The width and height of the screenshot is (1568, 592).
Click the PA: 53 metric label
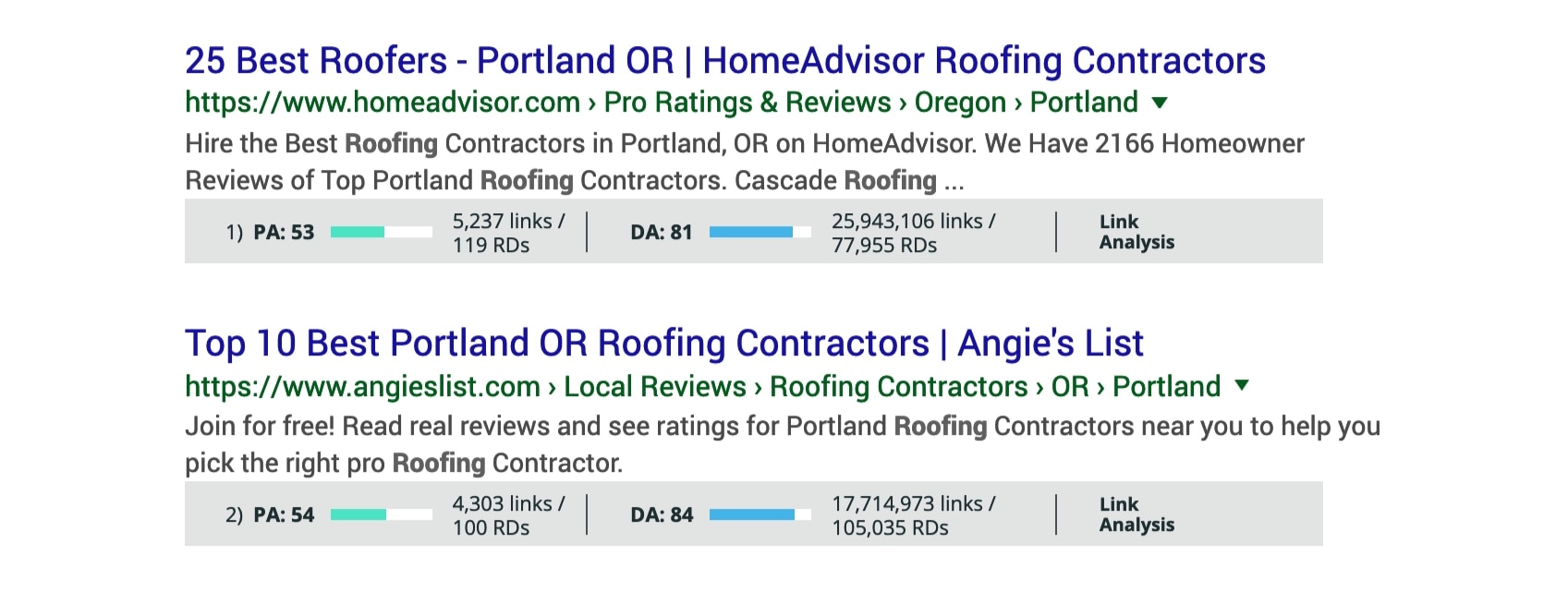coord(284,233)
